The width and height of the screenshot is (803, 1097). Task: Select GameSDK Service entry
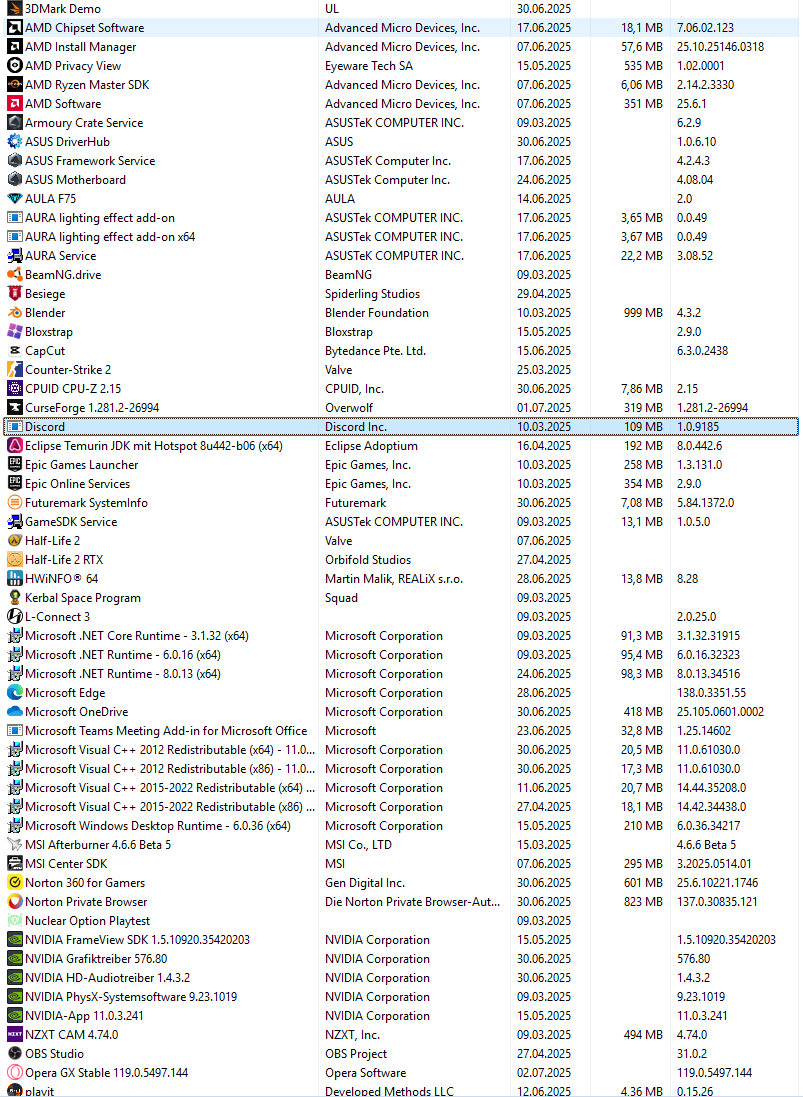71,522
